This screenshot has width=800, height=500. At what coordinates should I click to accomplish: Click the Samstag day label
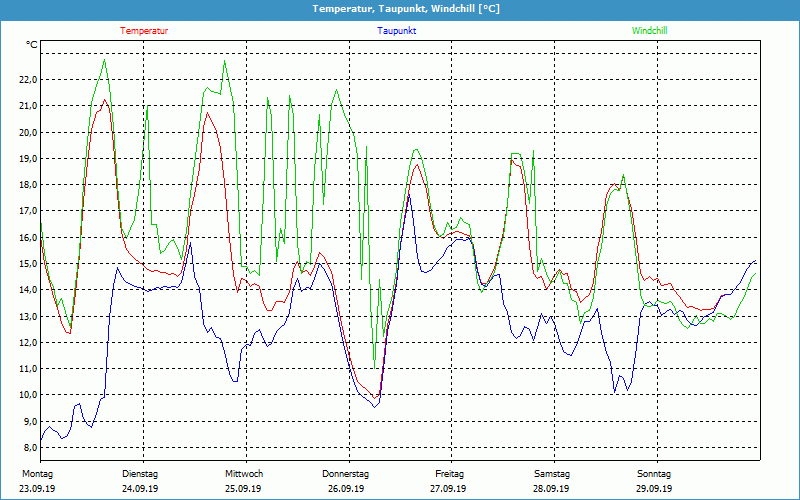tap(552, 474)
